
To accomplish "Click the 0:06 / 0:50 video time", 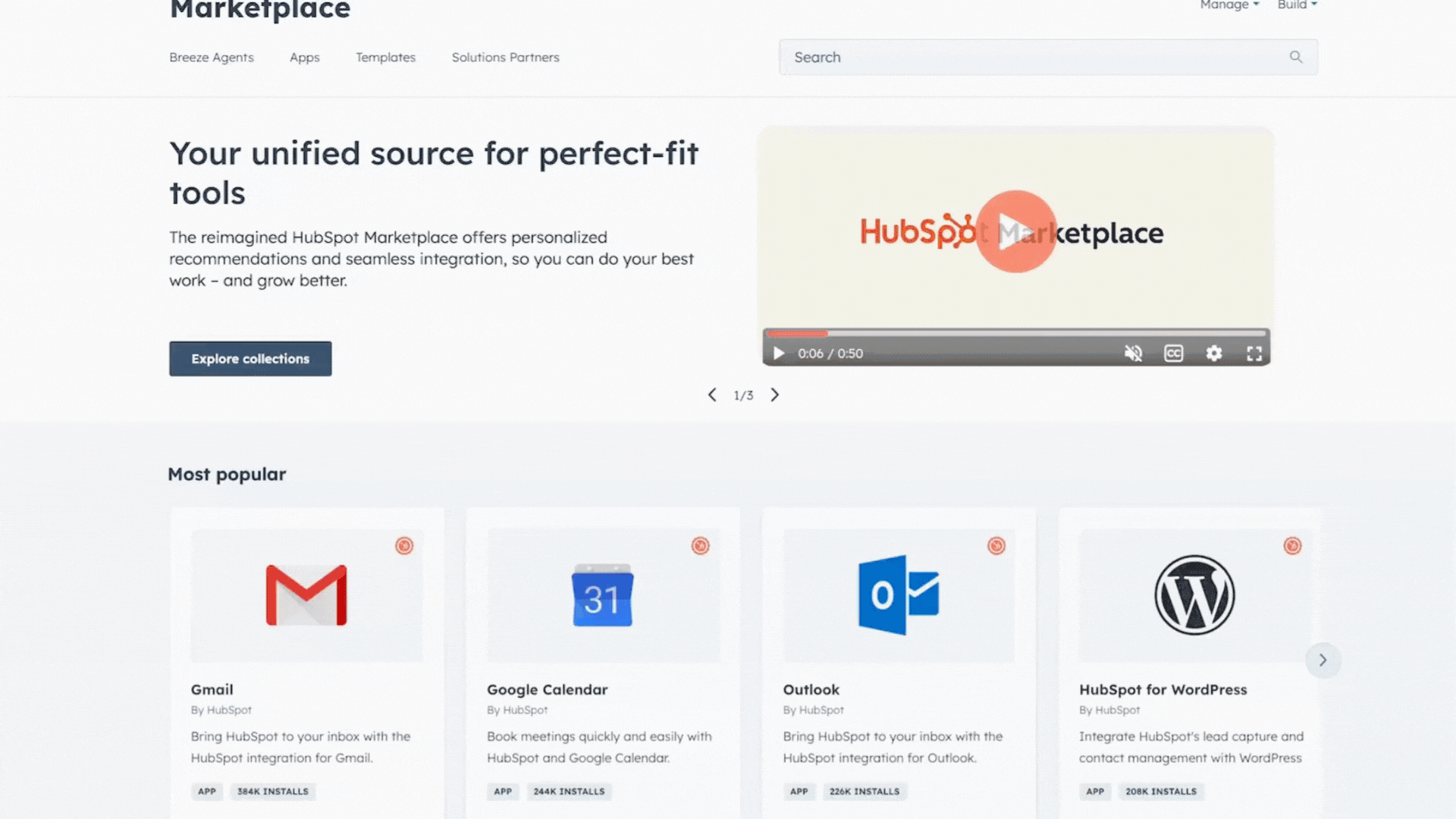I will pyautogui.click(x=830, y=353).
